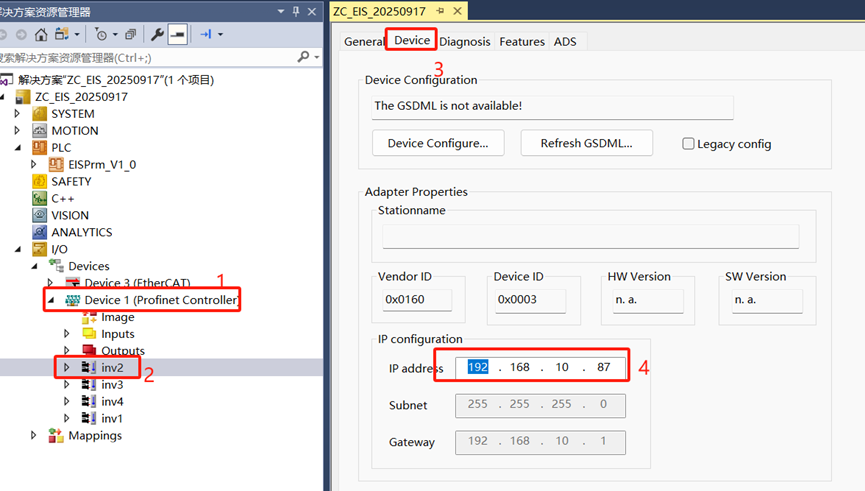Expand the inv3 device node
Image resolution: width=865 pixels, height=491 pixels.
click(67, 385)
